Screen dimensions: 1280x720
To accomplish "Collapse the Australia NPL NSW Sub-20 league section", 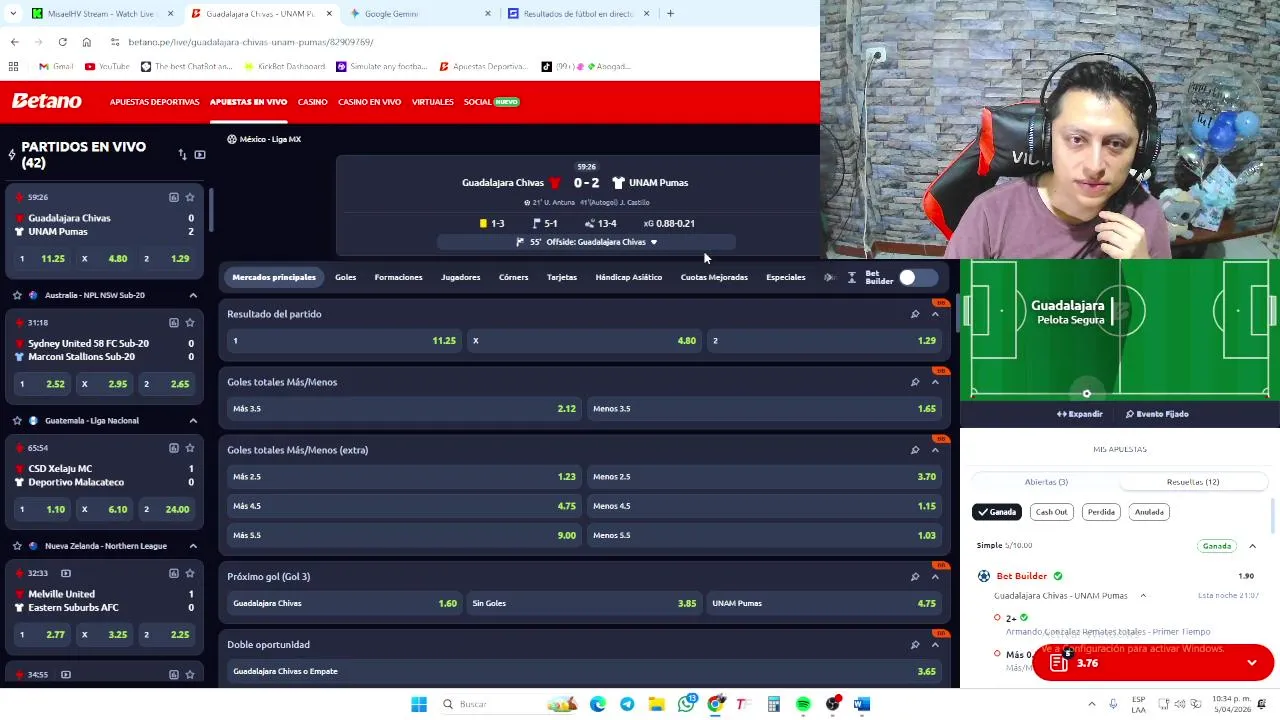I will (193, 295).
